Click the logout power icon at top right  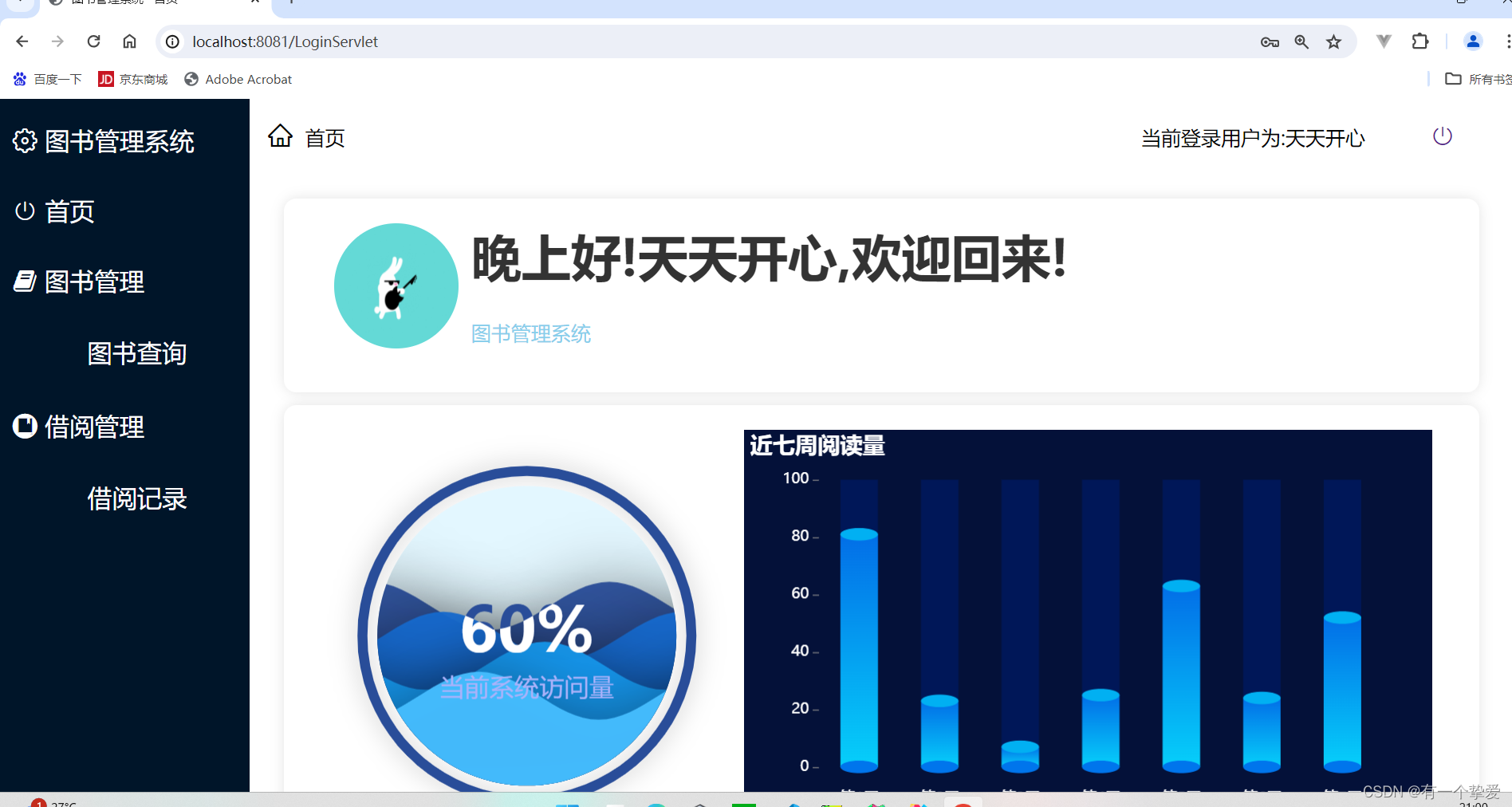tap(1442, 136)
